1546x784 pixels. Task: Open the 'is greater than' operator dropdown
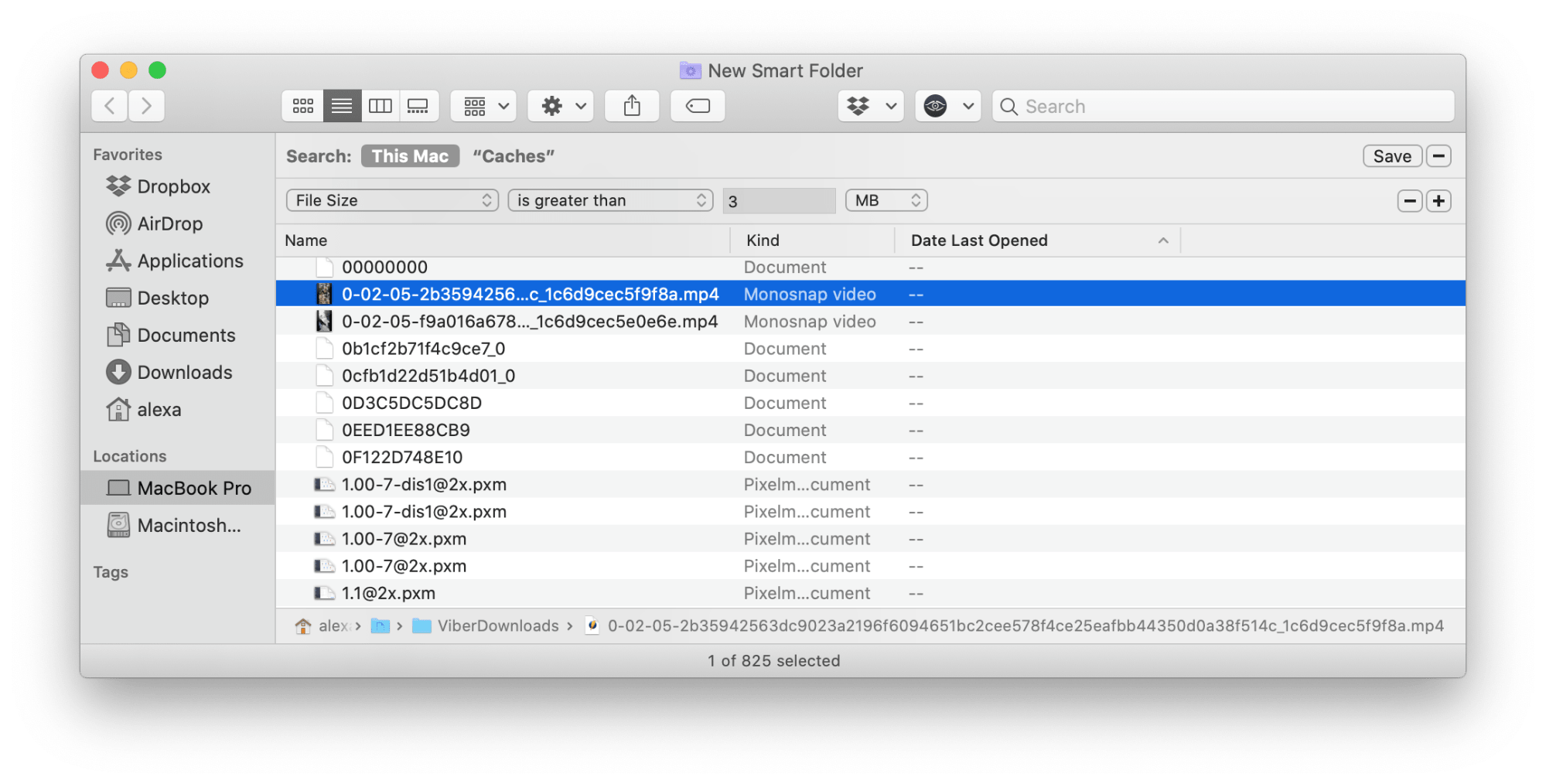(609, 199)
